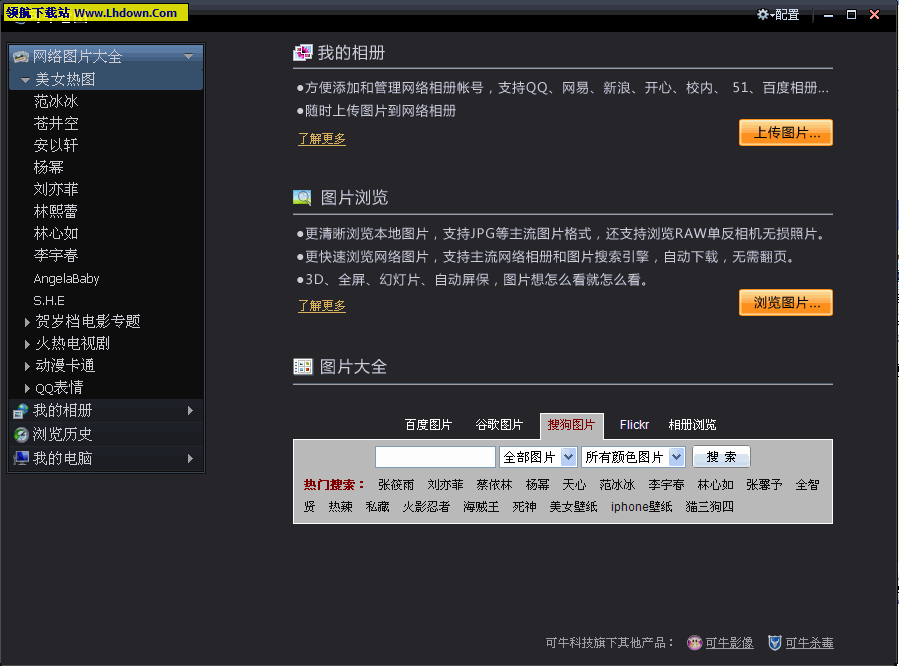The image size is (899, 666).
Task: Click the 我的电脑 sidebar icon
Action: (21, 458)
